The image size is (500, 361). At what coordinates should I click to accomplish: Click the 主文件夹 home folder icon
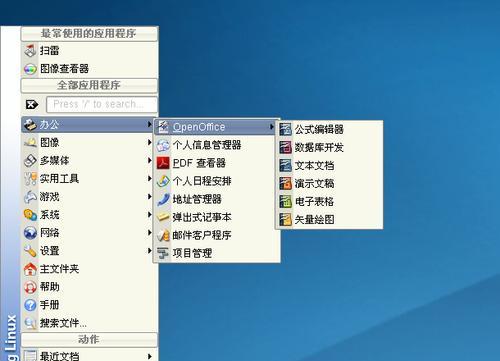tap(30, 269)
